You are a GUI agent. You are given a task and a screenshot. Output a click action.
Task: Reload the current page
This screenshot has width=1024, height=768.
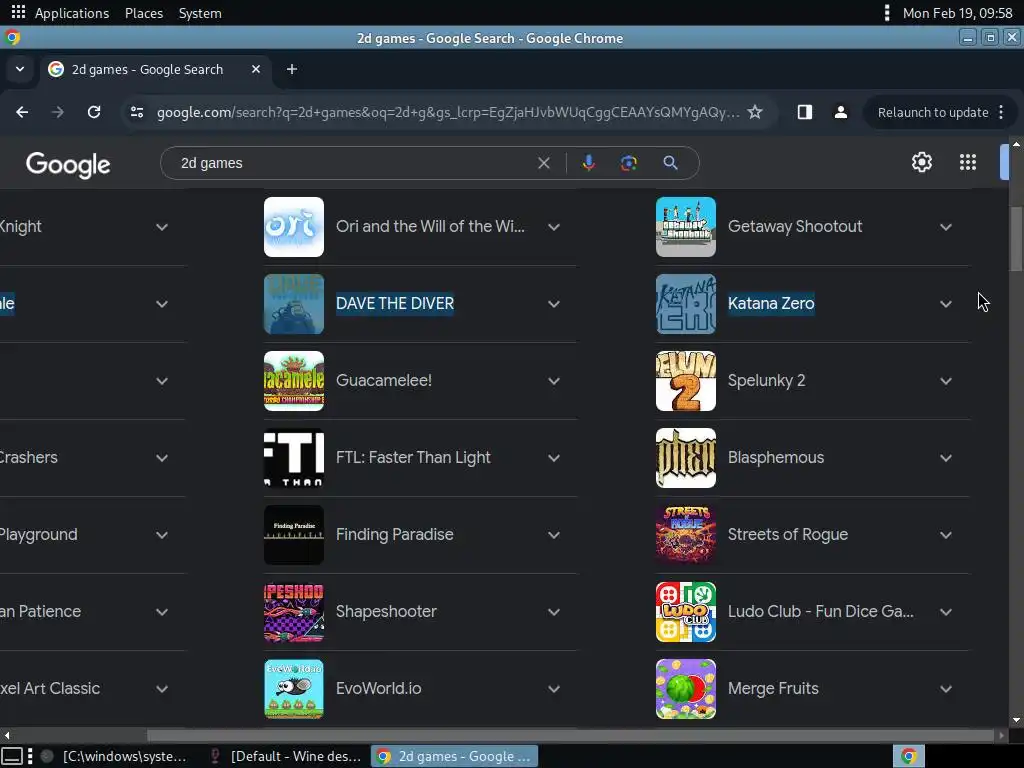coord(94,112)
